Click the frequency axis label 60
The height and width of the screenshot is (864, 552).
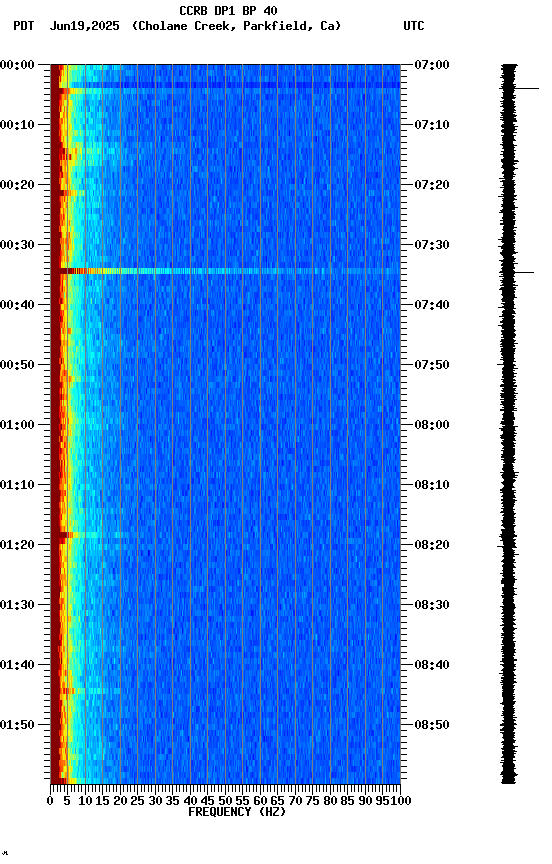click(x=260, y=801)
